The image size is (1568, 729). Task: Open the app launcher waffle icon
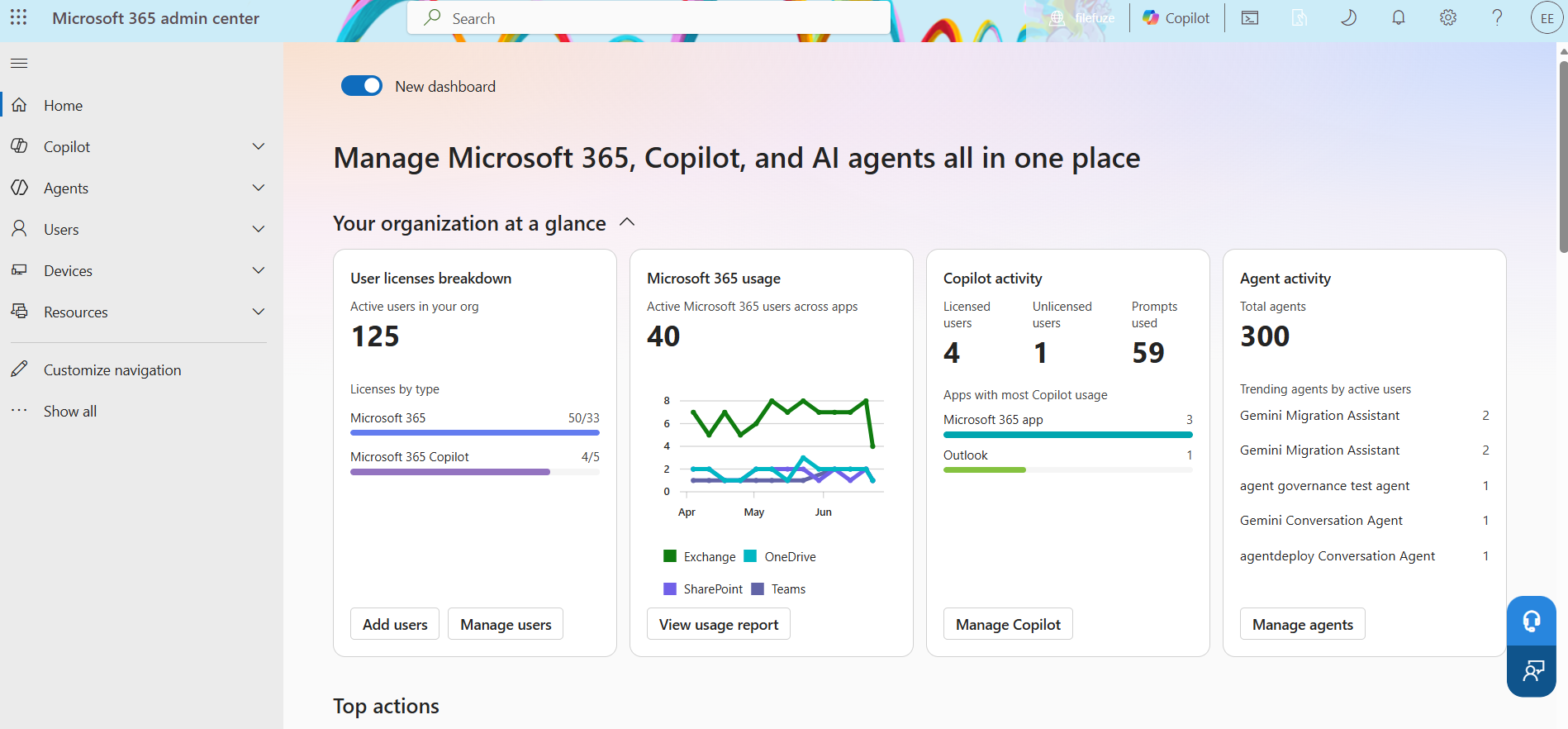point(19,17)
